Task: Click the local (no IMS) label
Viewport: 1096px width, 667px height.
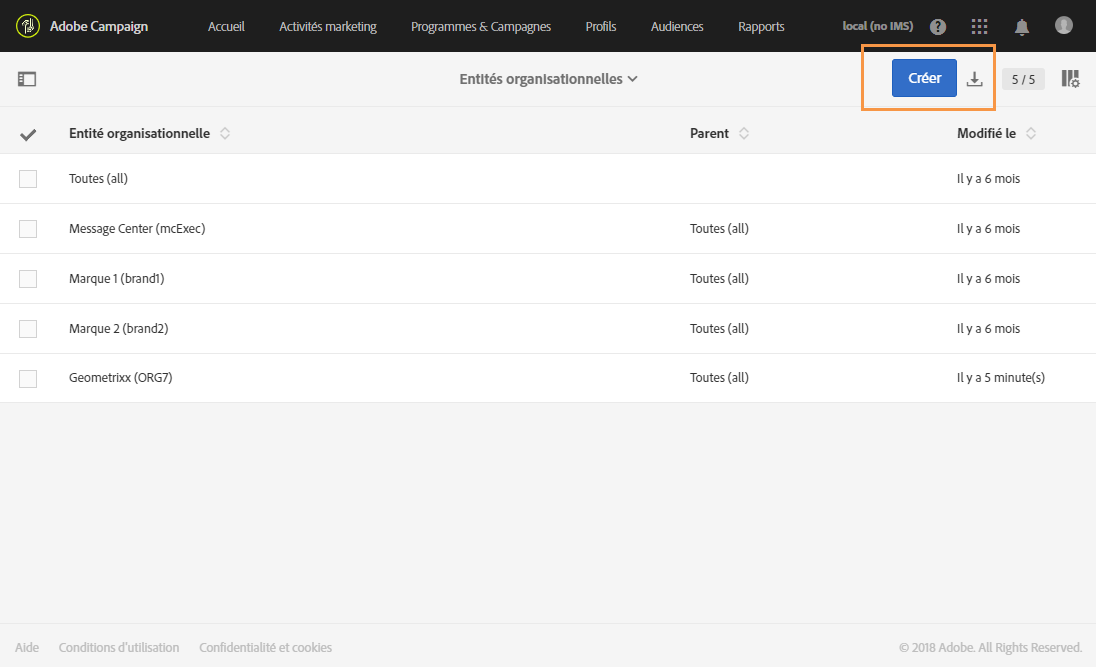Action: (x=877, y=26)
